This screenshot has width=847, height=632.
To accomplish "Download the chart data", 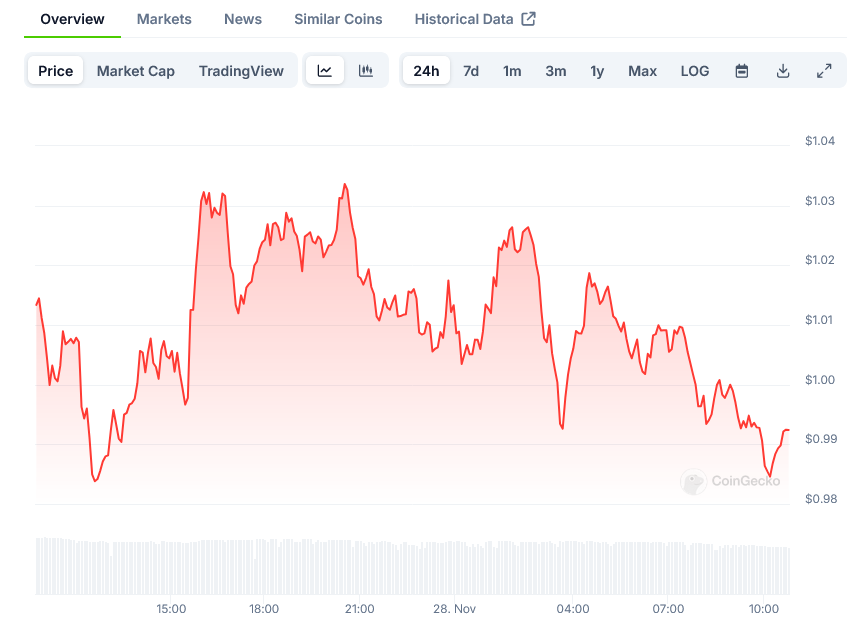I will [x=783, y=71].
